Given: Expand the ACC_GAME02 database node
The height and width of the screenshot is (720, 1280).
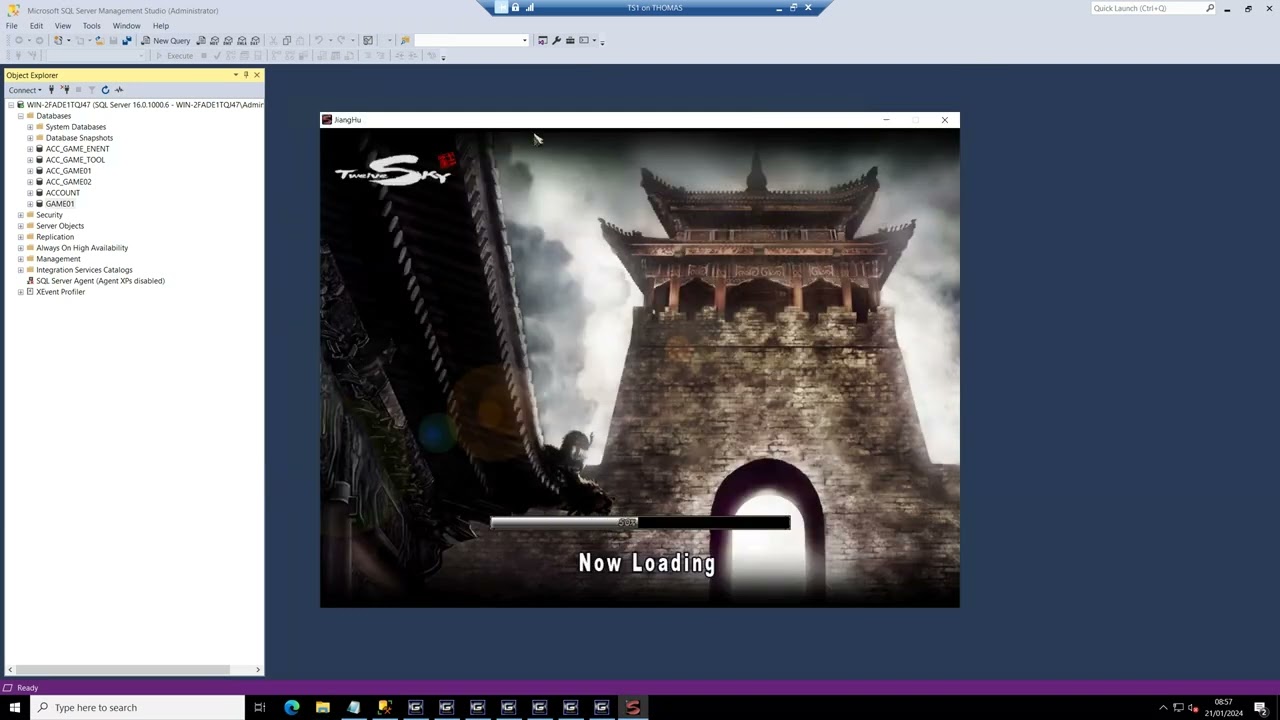Looking at the screenshot, I should point(30,182).
